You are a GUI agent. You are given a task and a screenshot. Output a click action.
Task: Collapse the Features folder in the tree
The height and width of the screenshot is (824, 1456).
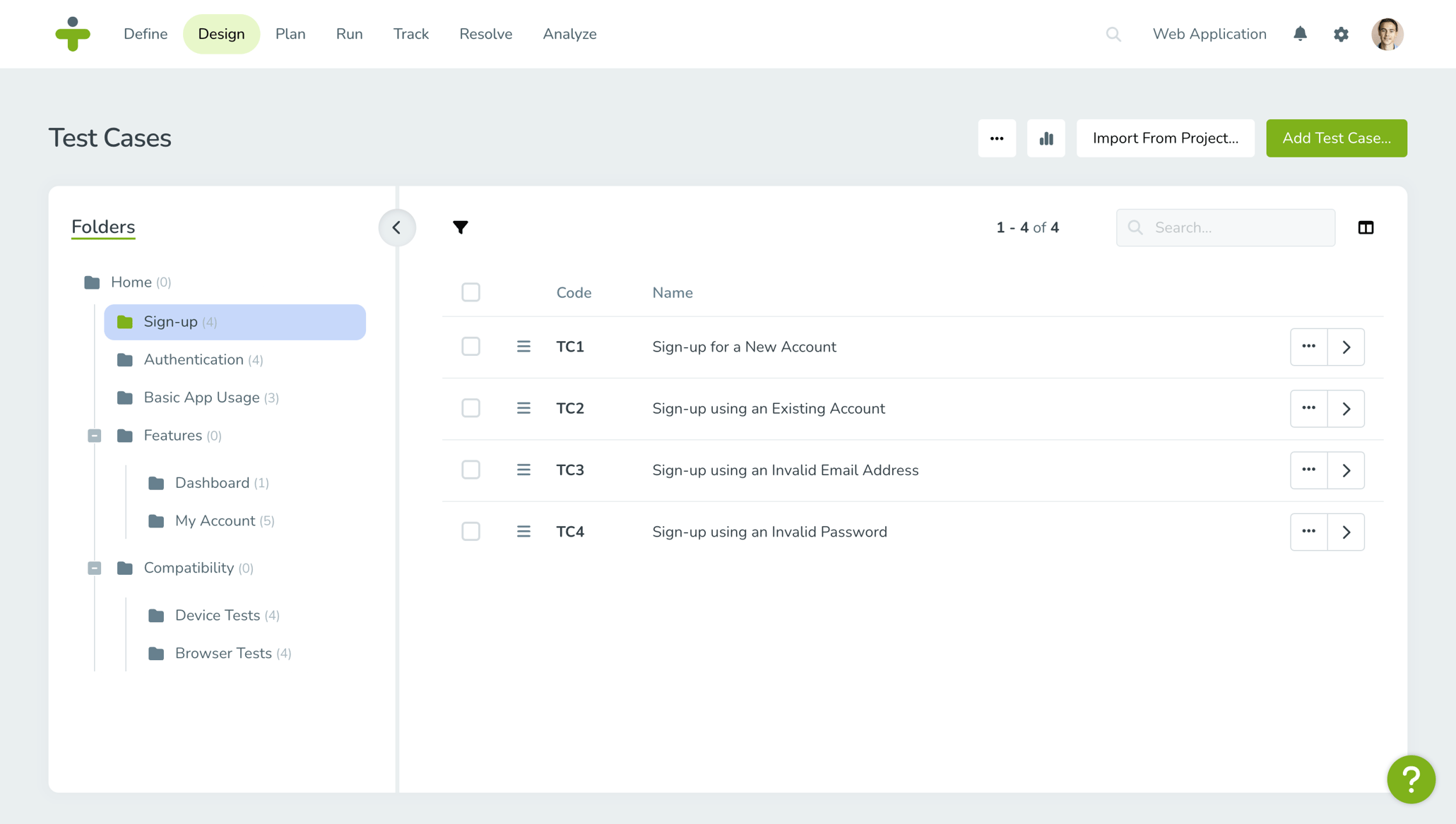94,436
